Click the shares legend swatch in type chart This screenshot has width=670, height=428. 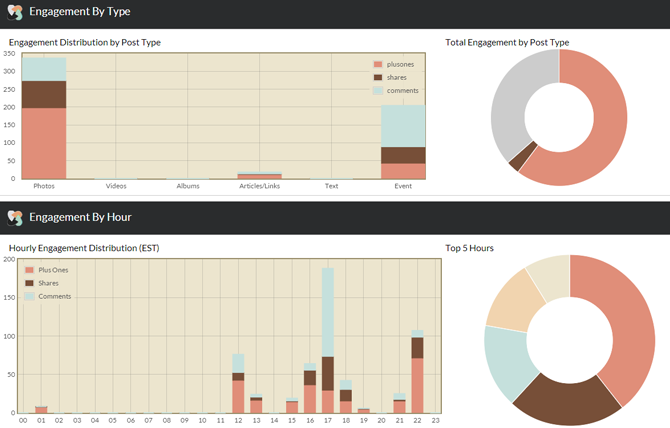[x=378, y=77]
